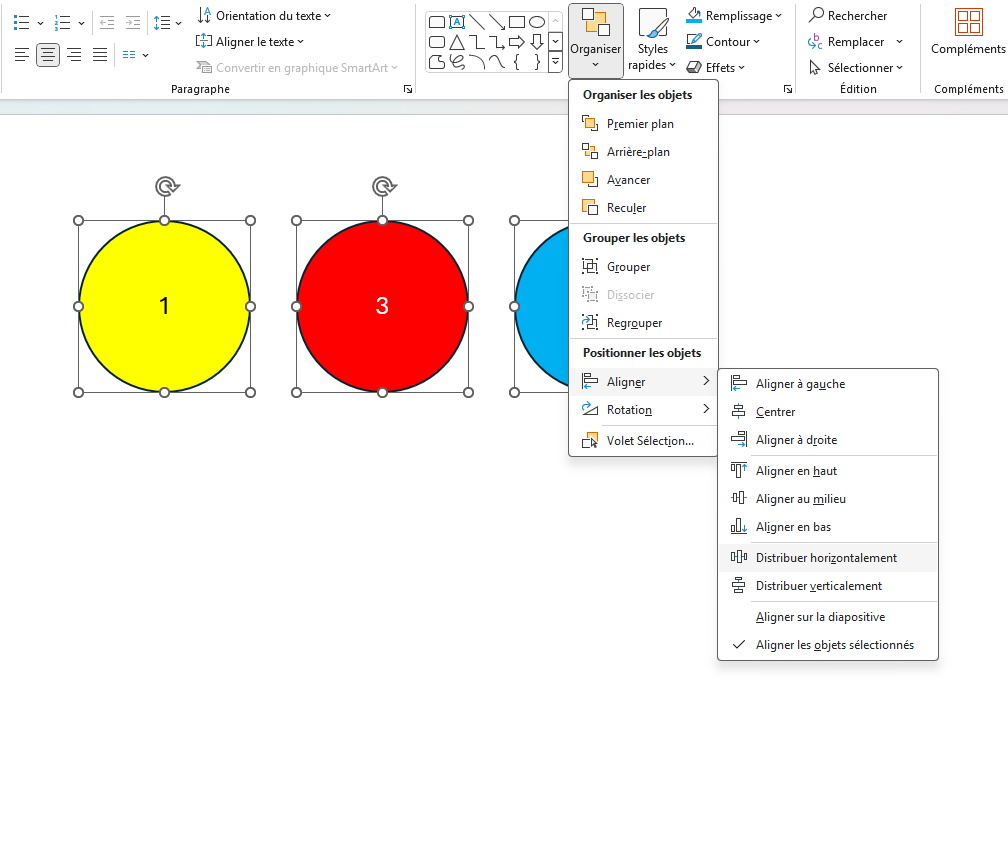
Task: Click Remplacer button
Action: tap(847, 42)
